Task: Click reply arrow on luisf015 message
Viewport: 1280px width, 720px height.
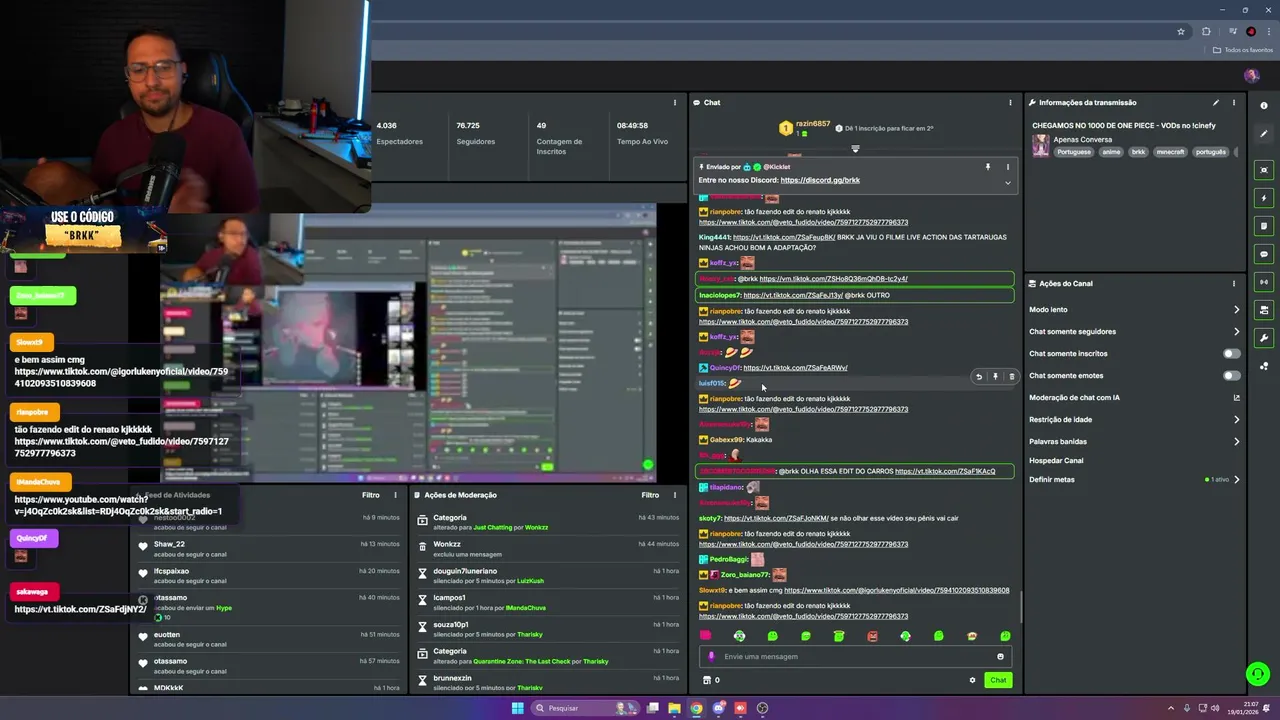Action: (979, 377)
